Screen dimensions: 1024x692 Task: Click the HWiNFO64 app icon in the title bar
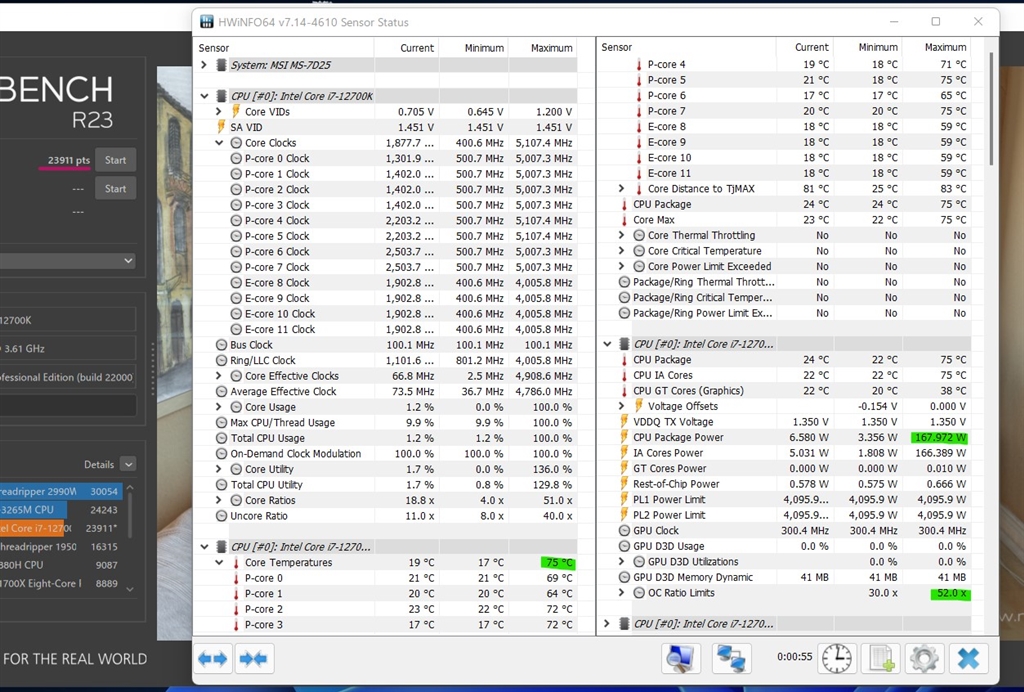(x=206, y=22)
